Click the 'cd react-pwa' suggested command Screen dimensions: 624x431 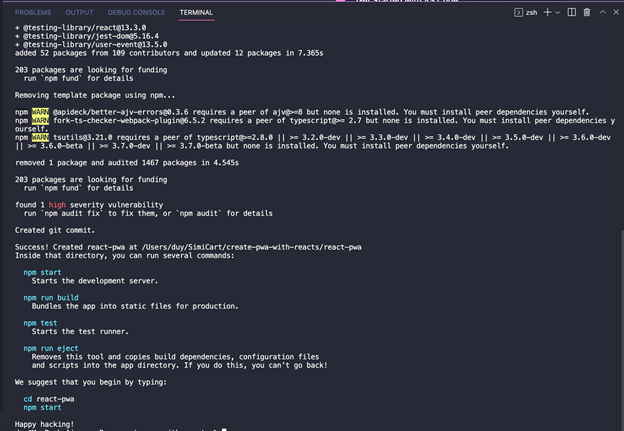pos(49,399)
